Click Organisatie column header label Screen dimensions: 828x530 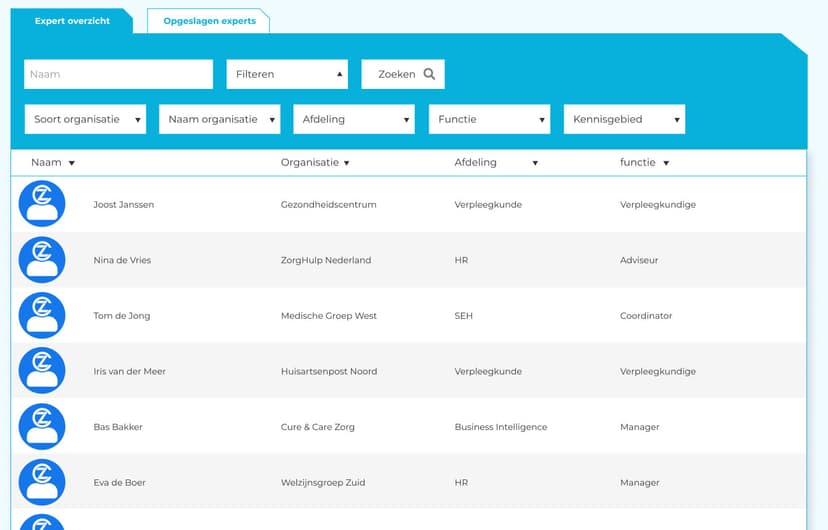click(x=309, y=163)
